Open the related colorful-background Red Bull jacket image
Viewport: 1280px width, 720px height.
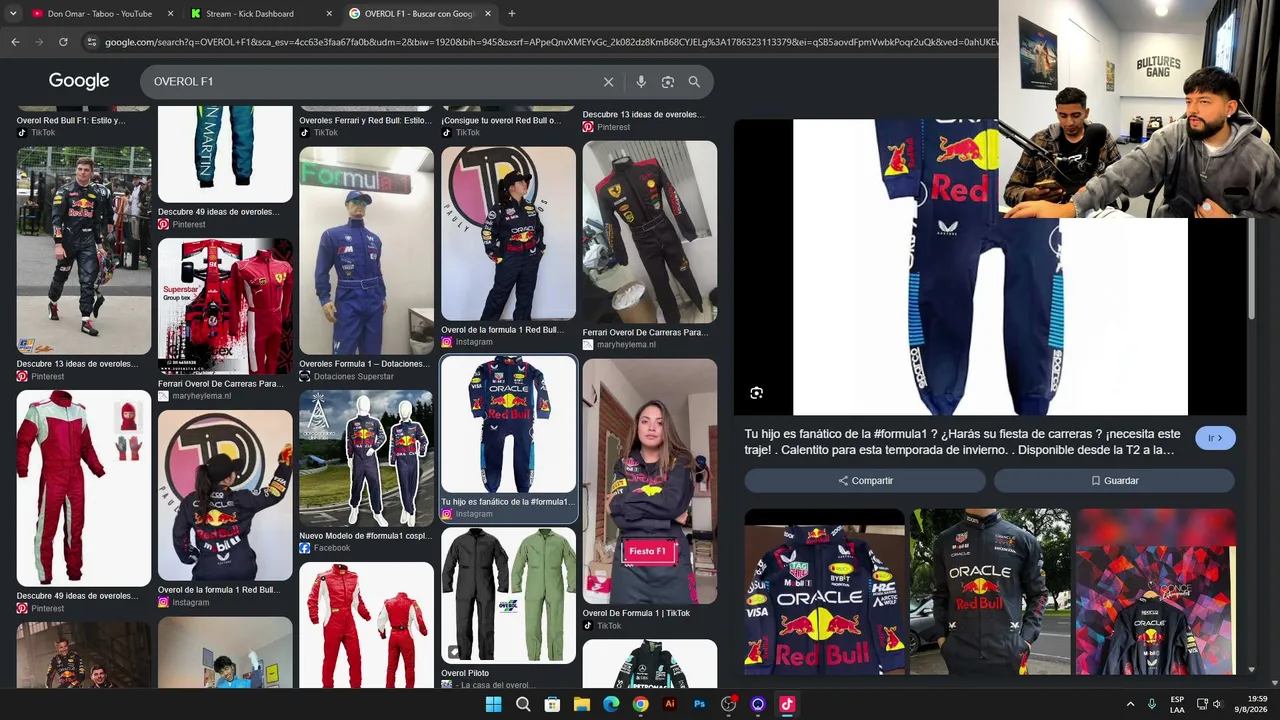coord(1156,592)
